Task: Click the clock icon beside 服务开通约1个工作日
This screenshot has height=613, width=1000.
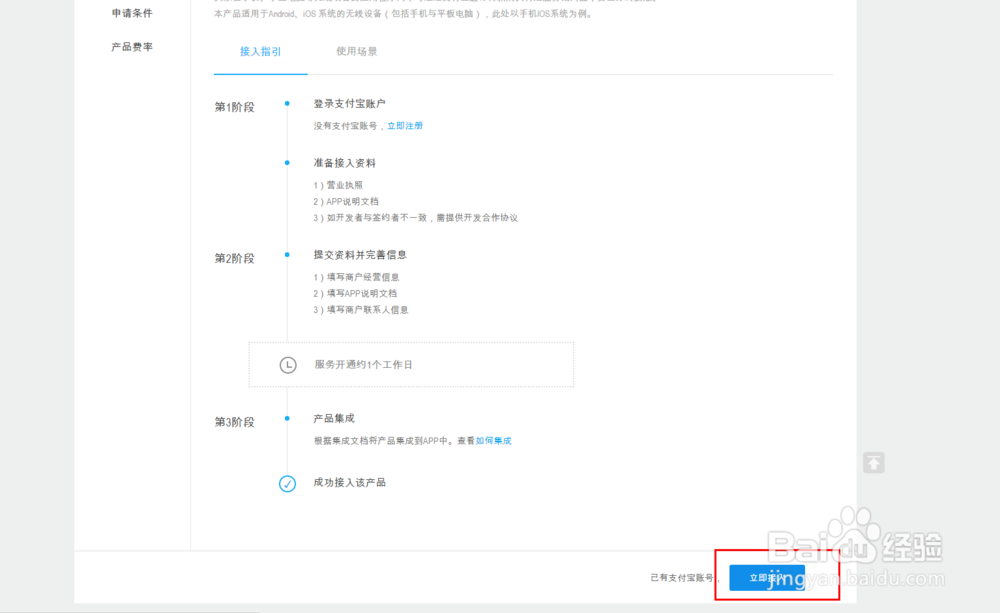Action: (287, 364)
